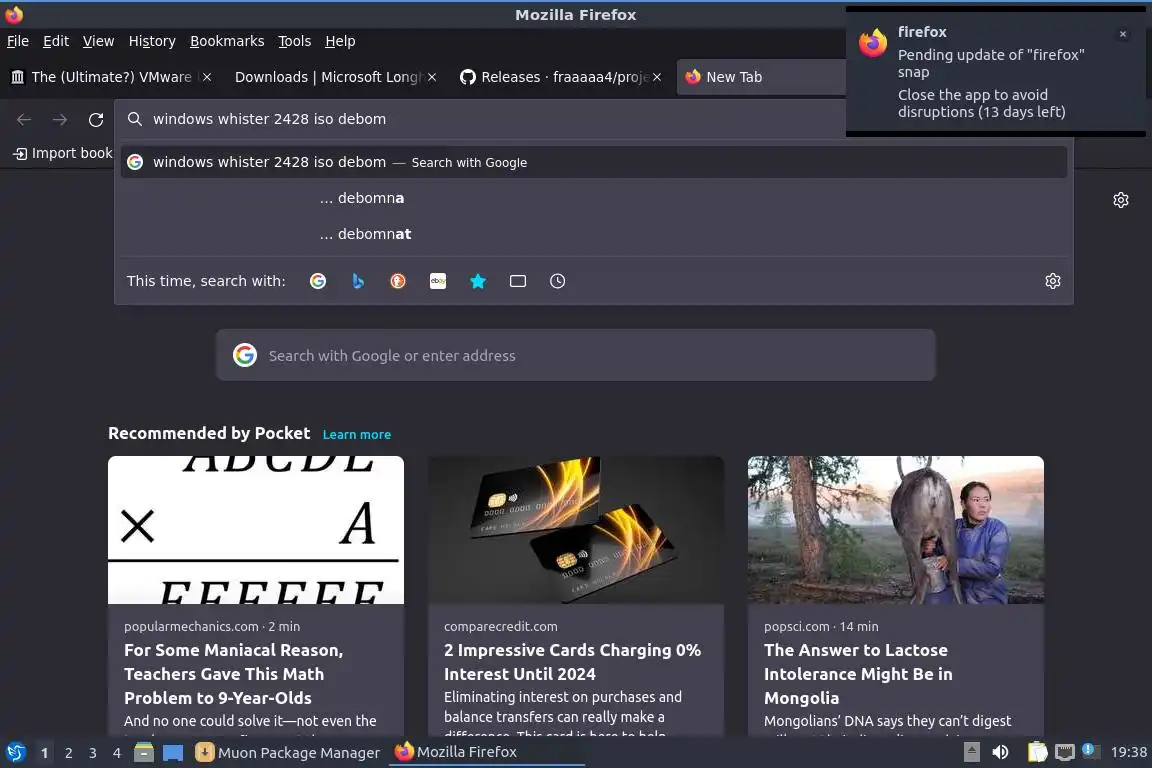Search open tabs using the tab icon
1152x768 pixels.
[518, 281]
